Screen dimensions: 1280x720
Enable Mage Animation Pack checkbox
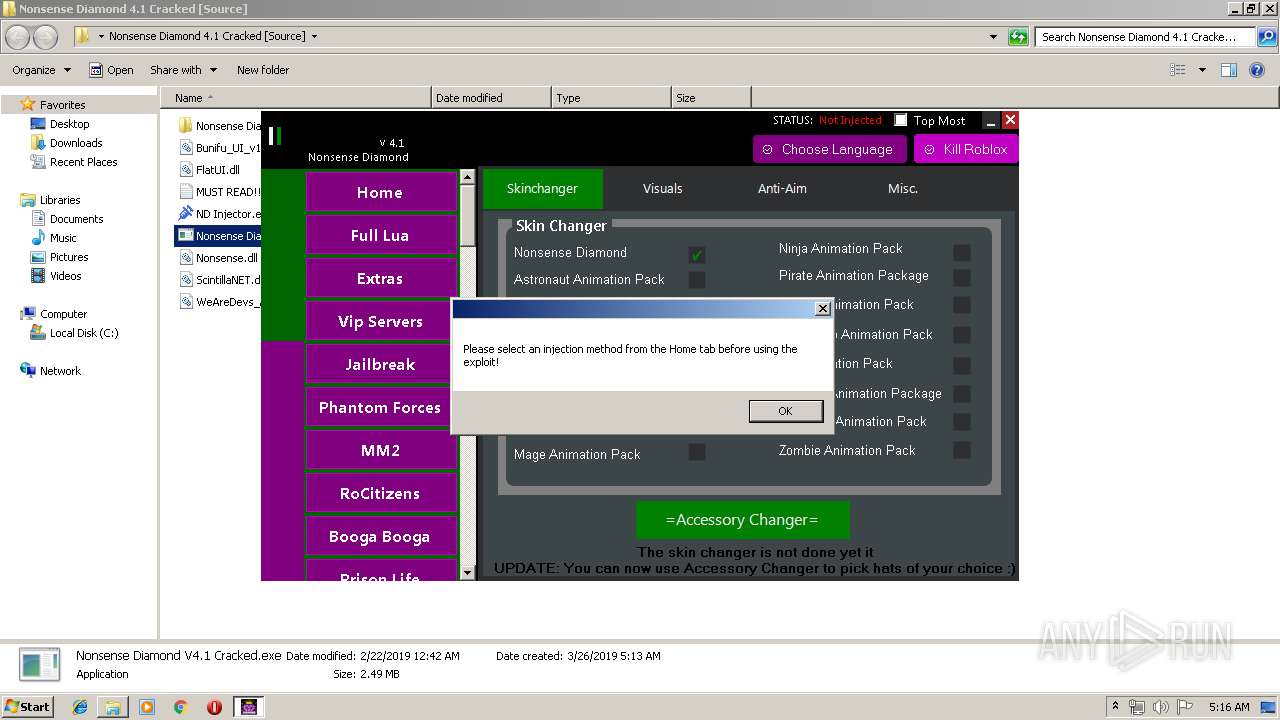point(697,452)
